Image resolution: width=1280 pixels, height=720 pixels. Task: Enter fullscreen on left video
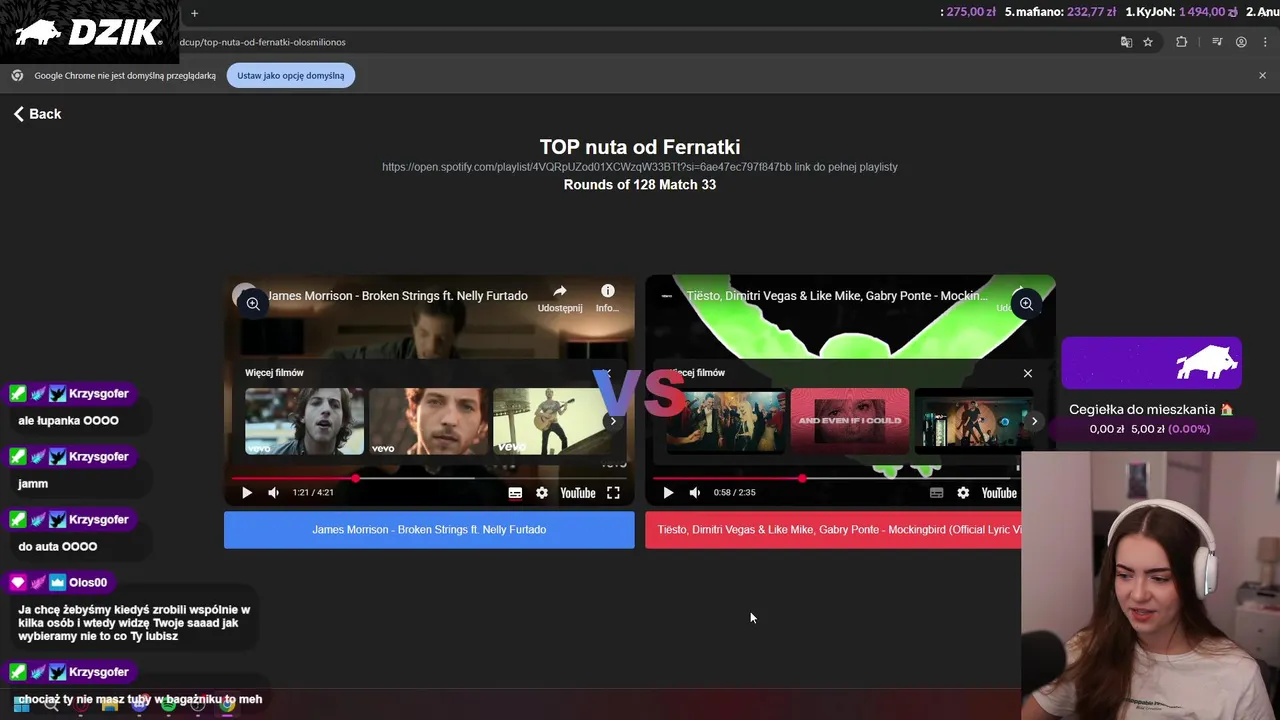[x=613, y=493]
